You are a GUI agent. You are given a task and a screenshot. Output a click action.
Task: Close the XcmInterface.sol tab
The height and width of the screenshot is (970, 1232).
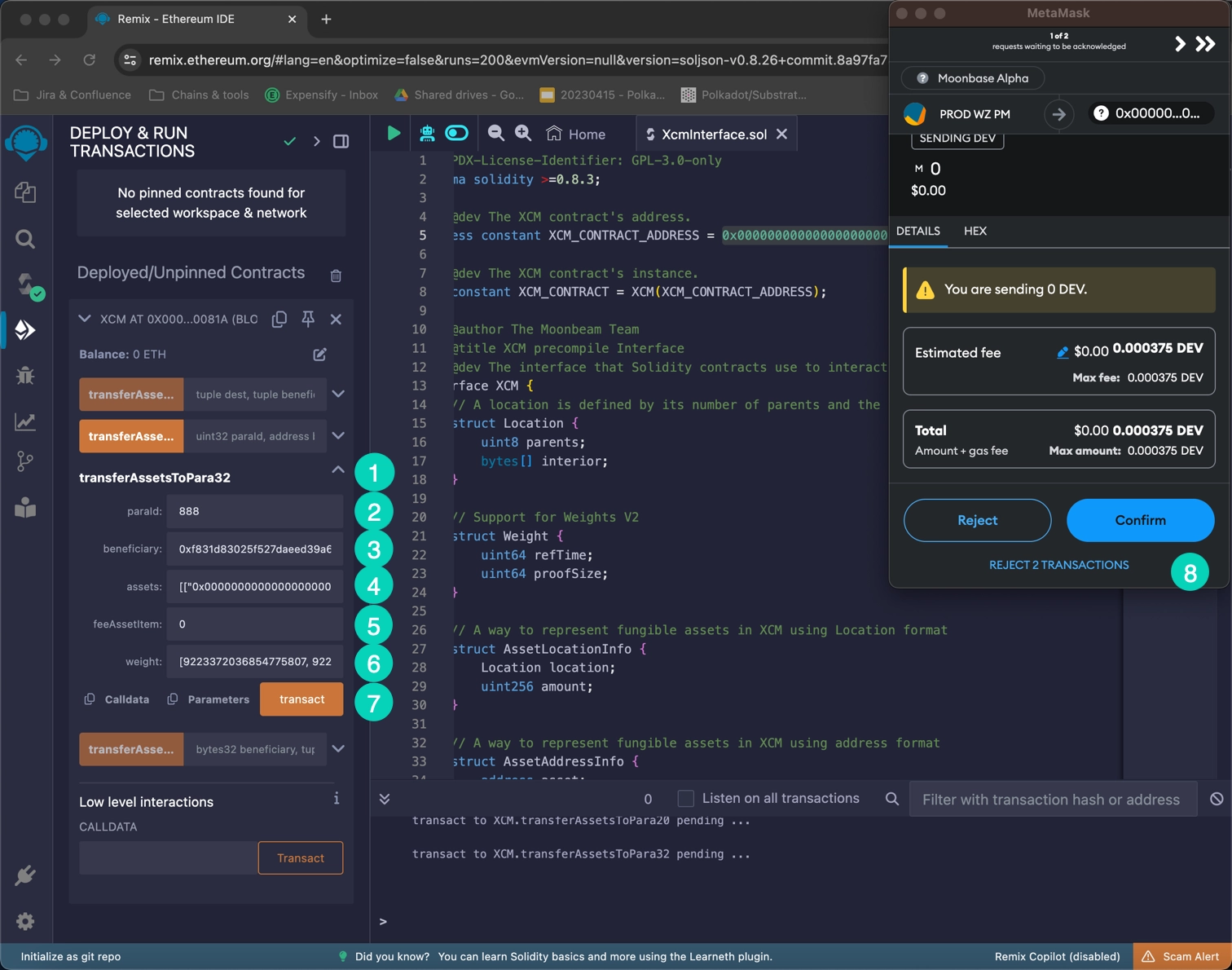tap(781, 134)
